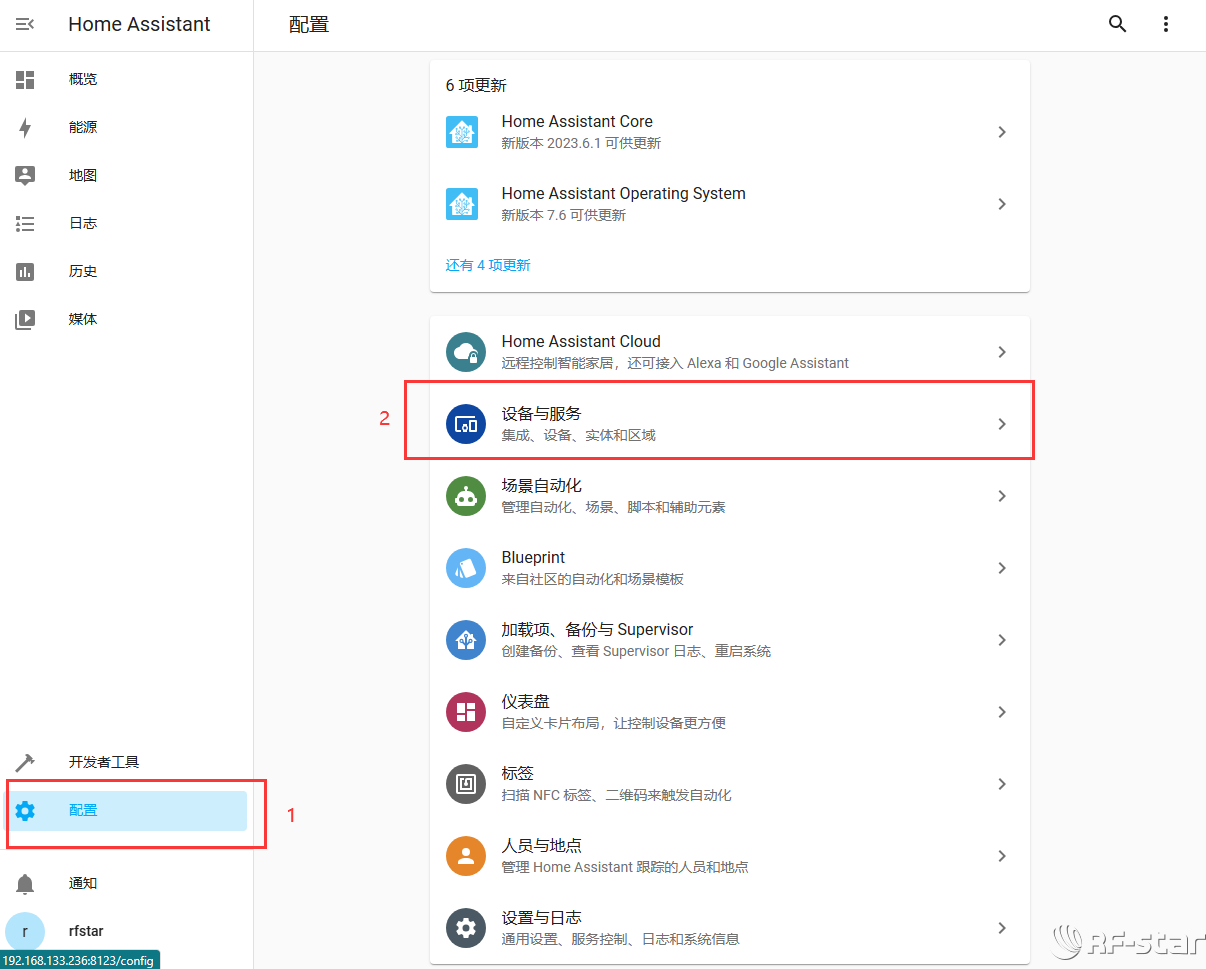Open chevron on Blueprint row
Screen dimensions: 1206x969
[1002, 568]
